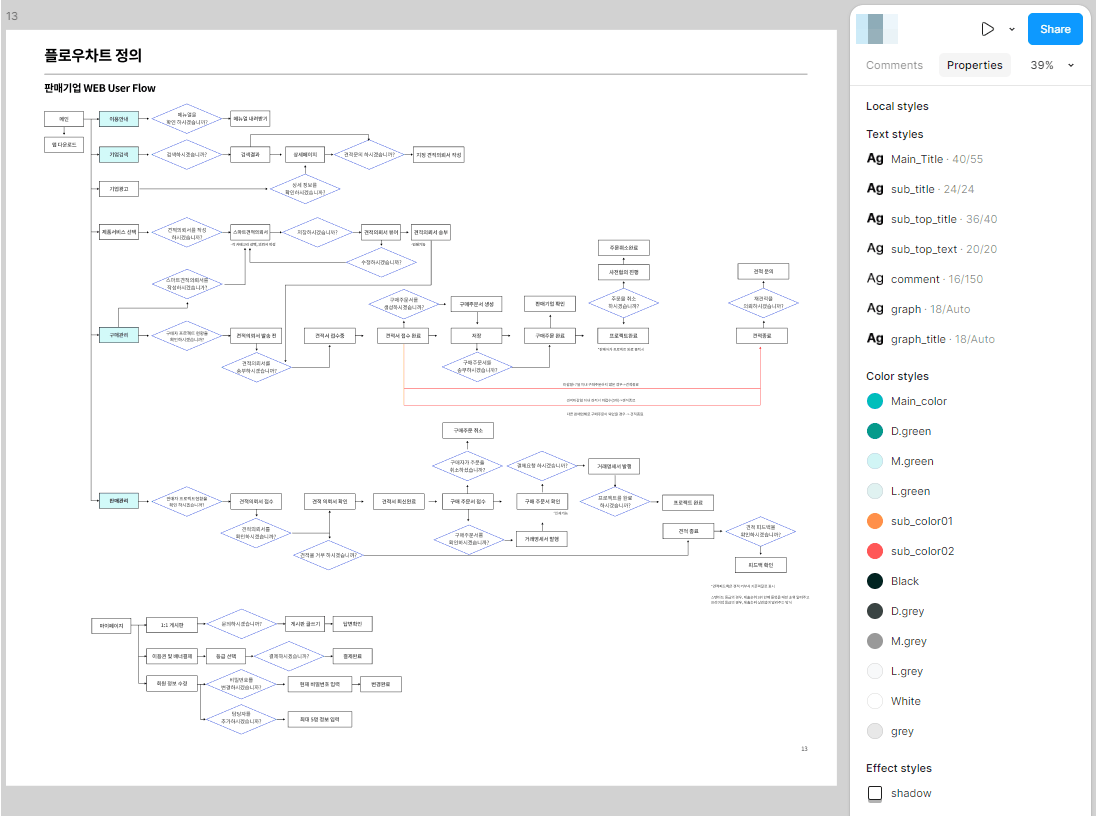
Task: Click the D.green color swatch
Action: point(875,431)
